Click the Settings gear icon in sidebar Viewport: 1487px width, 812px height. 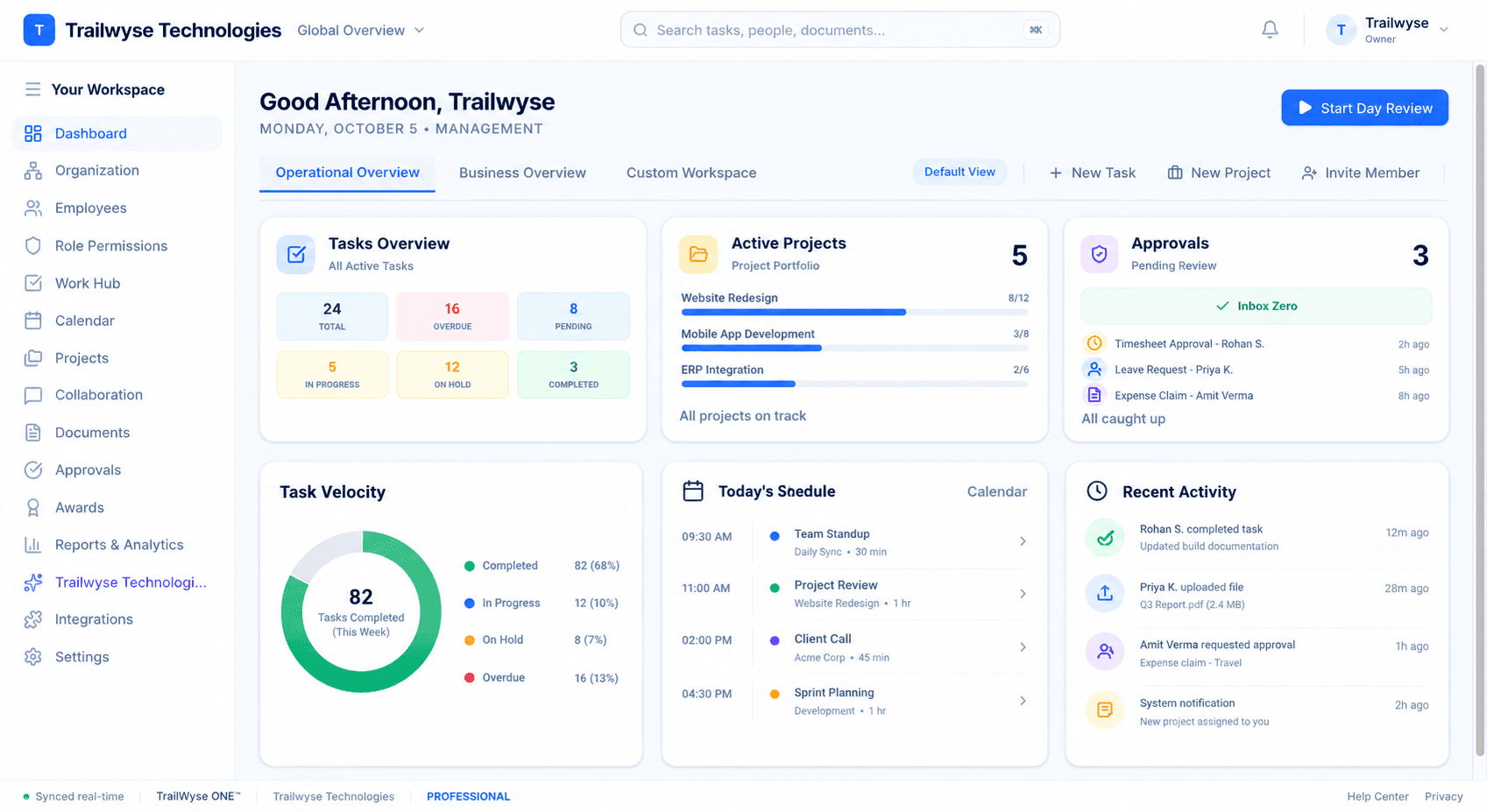pyautogui.click(x=33, y=657)
